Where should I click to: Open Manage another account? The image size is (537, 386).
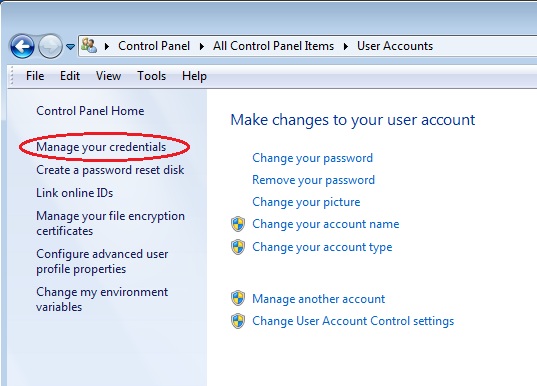319,299
